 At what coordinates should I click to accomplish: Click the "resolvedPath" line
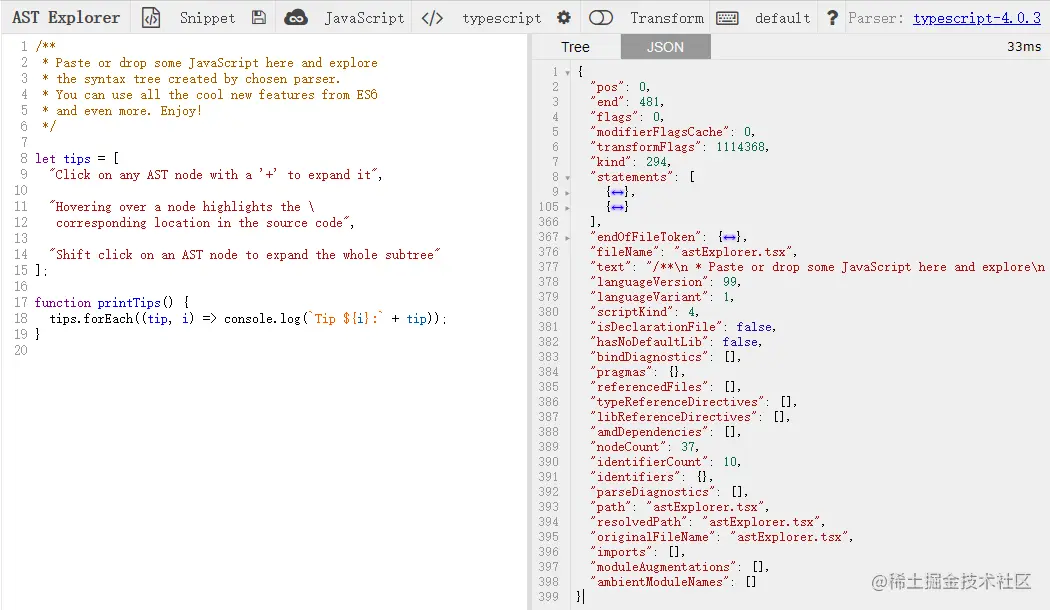(x=707, y=522)
